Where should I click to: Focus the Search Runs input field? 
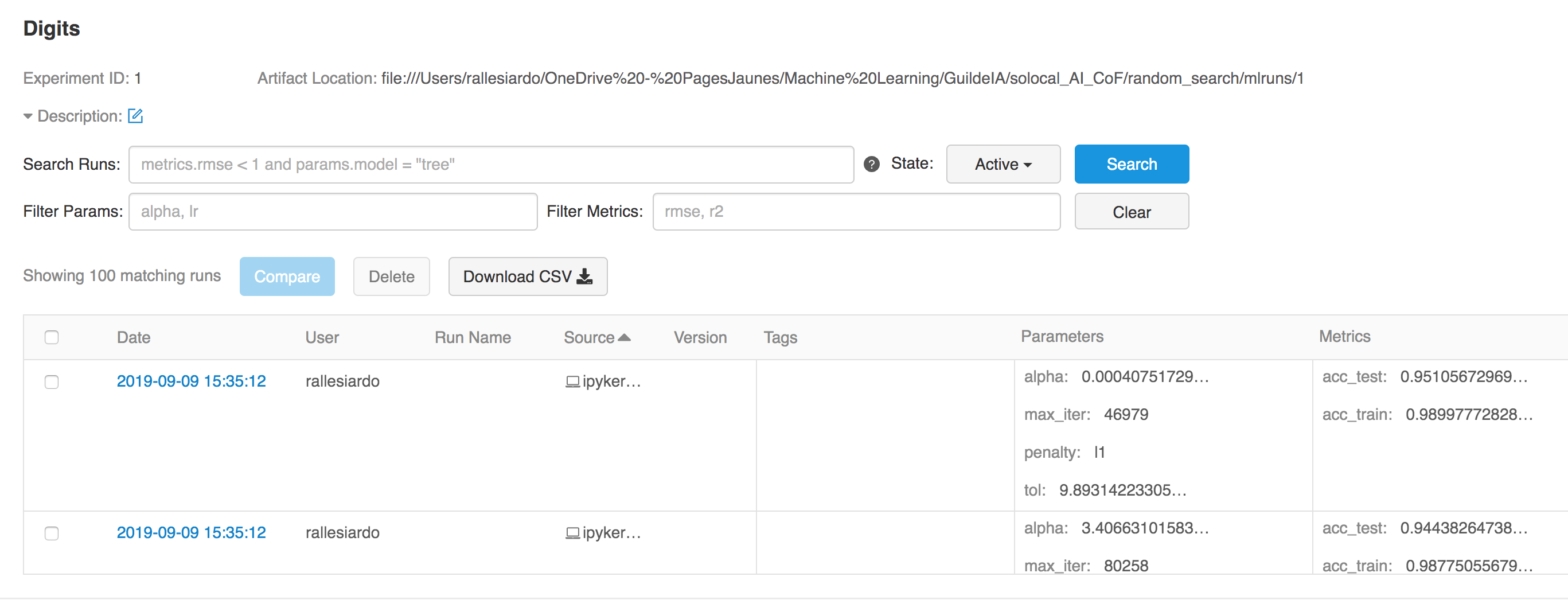click(x=490, y=164)
